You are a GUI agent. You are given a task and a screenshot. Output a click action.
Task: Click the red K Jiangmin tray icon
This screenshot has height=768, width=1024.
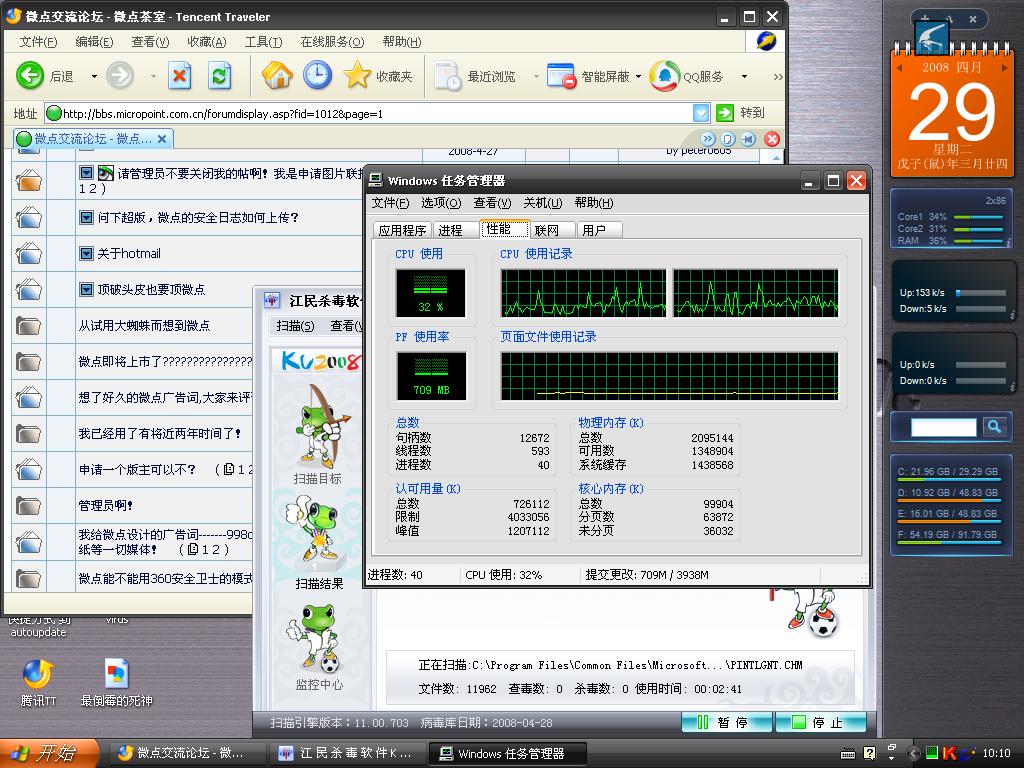tap(949, 753)
